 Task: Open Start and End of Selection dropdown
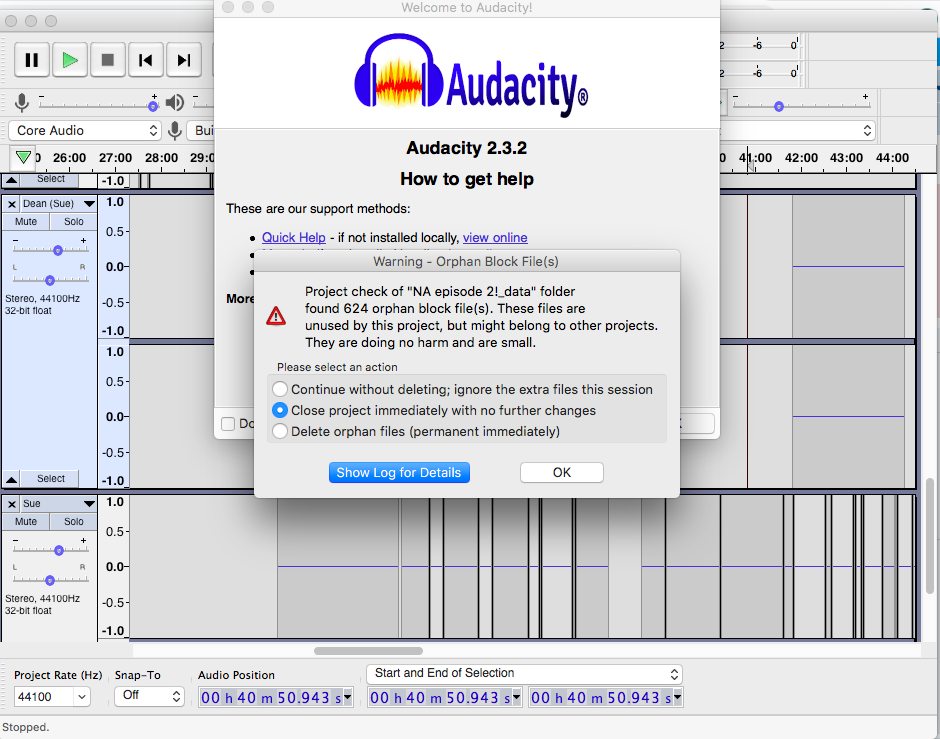(x=525, y=674)
